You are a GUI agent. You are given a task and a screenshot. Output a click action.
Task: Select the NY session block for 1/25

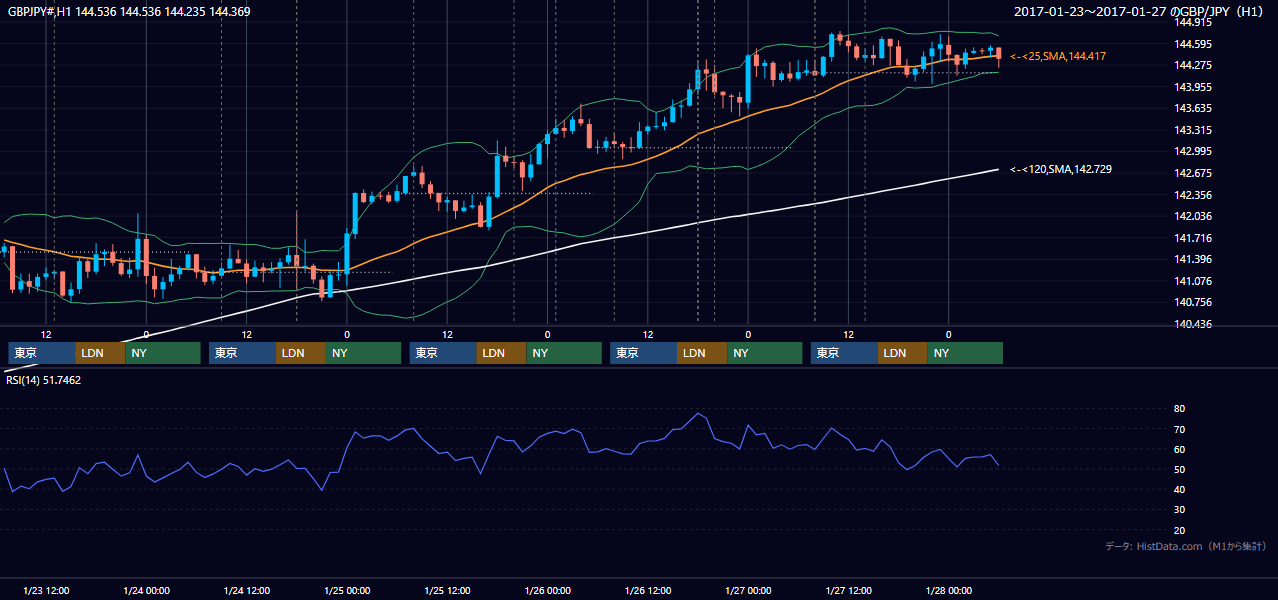pyautogui.click(x=564, y=353)
